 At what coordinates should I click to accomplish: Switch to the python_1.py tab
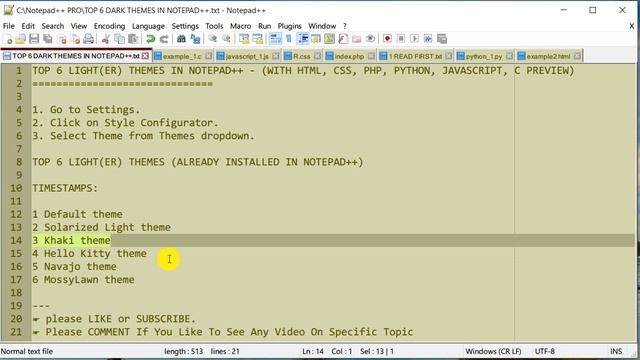pos(484,56)
